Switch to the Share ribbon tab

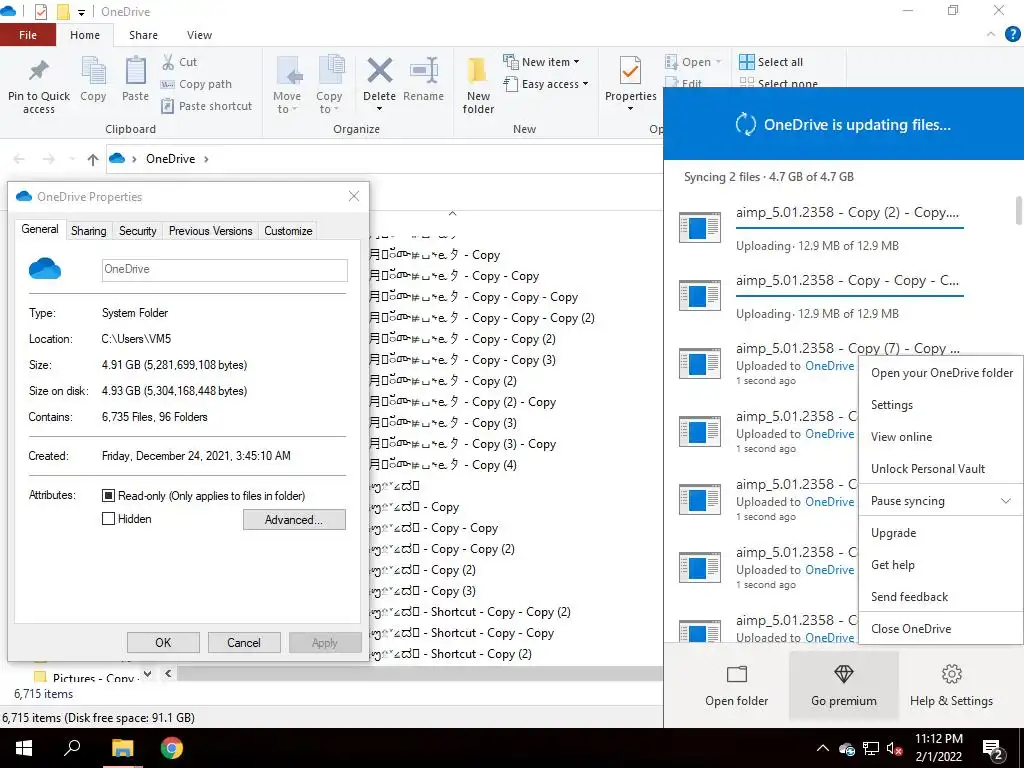(x=143, y=35)
